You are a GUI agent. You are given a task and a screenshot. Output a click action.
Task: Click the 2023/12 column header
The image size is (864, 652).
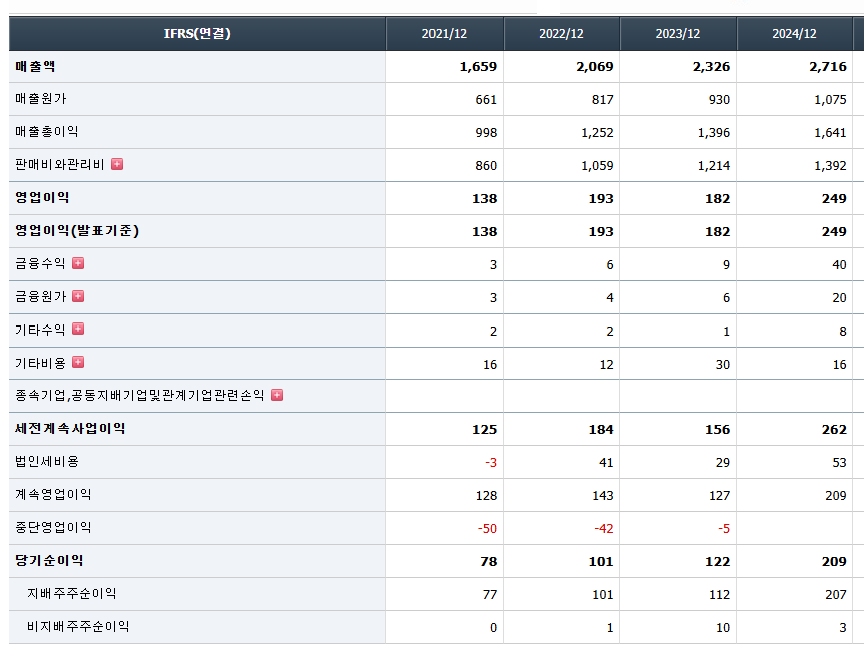coord(678,34)
